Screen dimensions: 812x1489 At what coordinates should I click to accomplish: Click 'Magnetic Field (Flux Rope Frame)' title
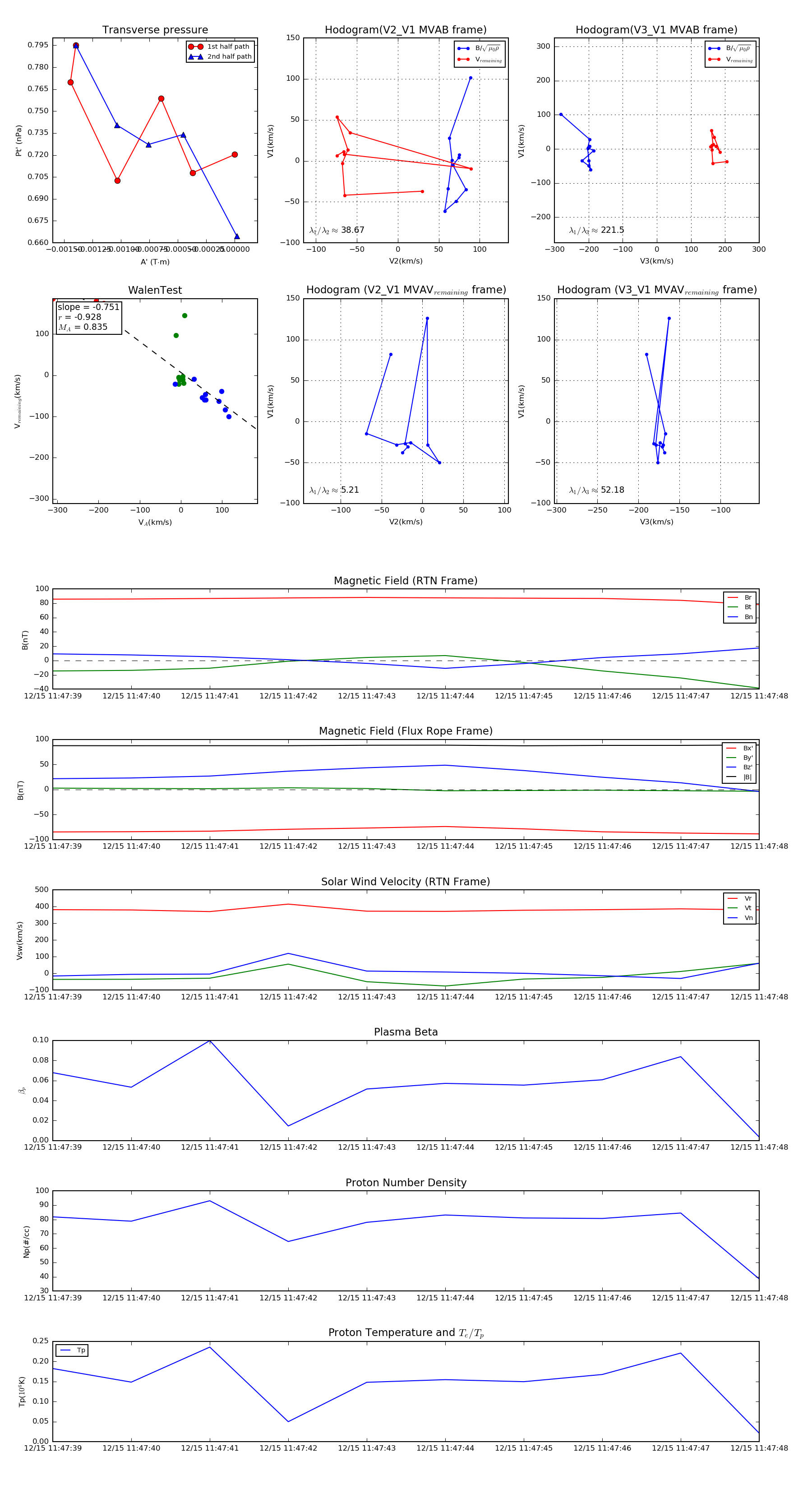(406, 731)
